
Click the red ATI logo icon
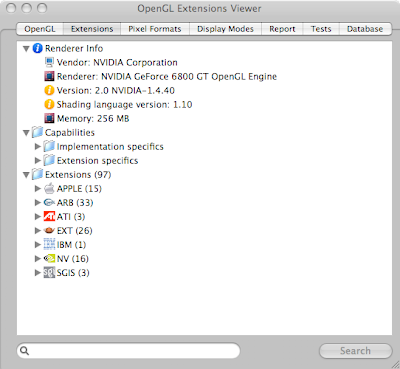[49, 216]
